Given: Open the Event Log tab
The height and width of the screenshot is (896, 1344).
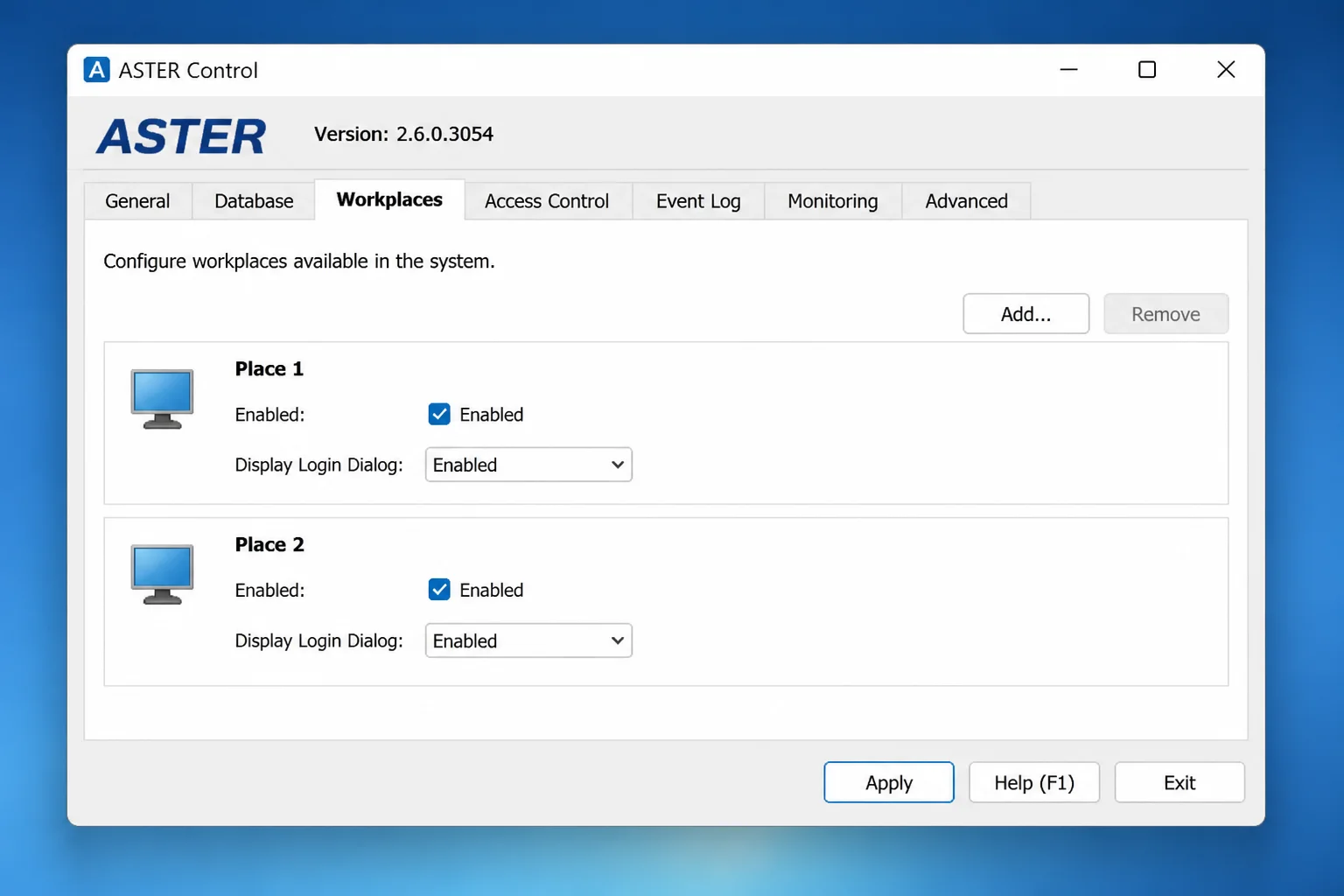Looking at the screenshot, I should pyautogui.click(x=698, y=201).
